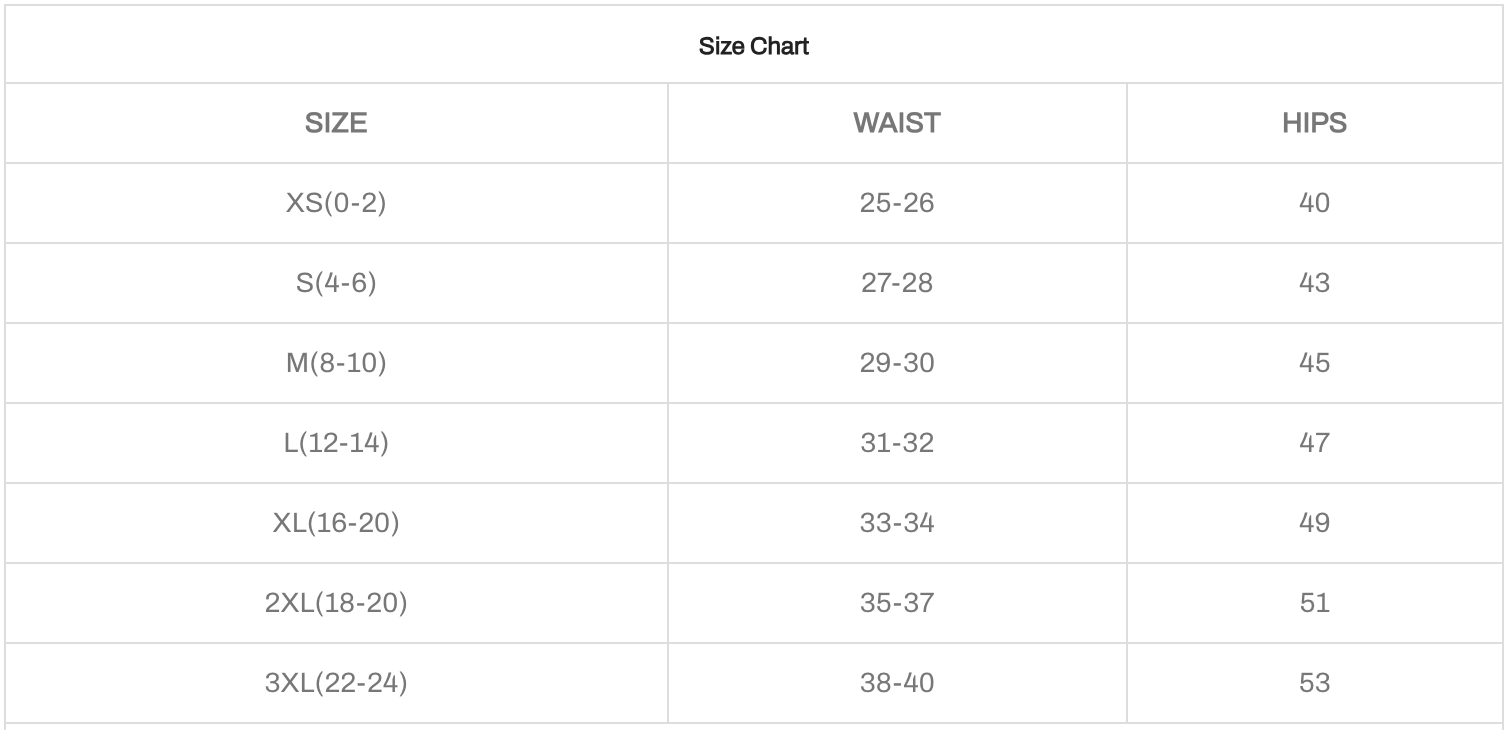
Task: Click the 31-32 waist value
Action: pyautogui.click(x=897, y=443)
